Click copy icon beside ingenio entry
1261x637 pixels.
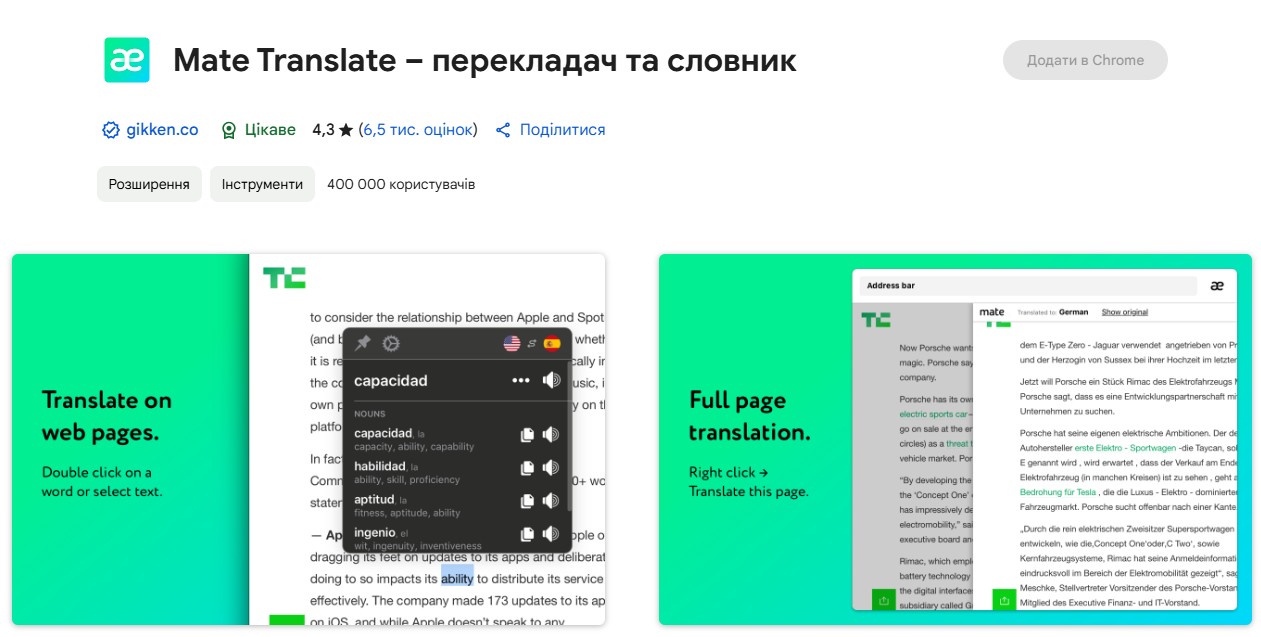[527, 534]
